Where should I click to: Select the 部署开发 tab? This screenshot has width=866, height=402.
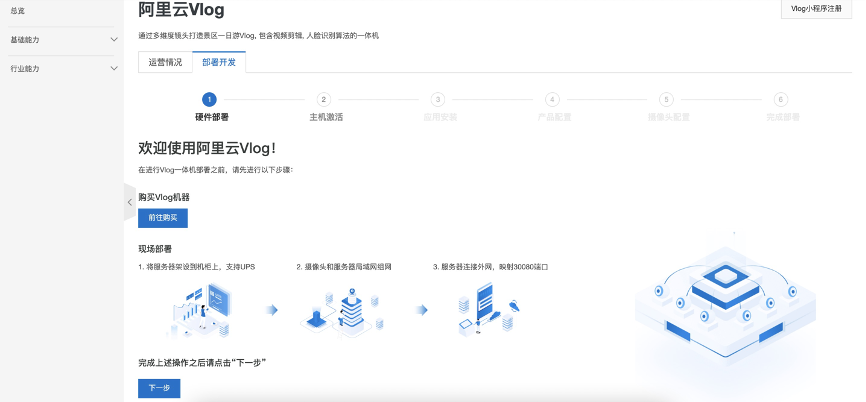219,62
